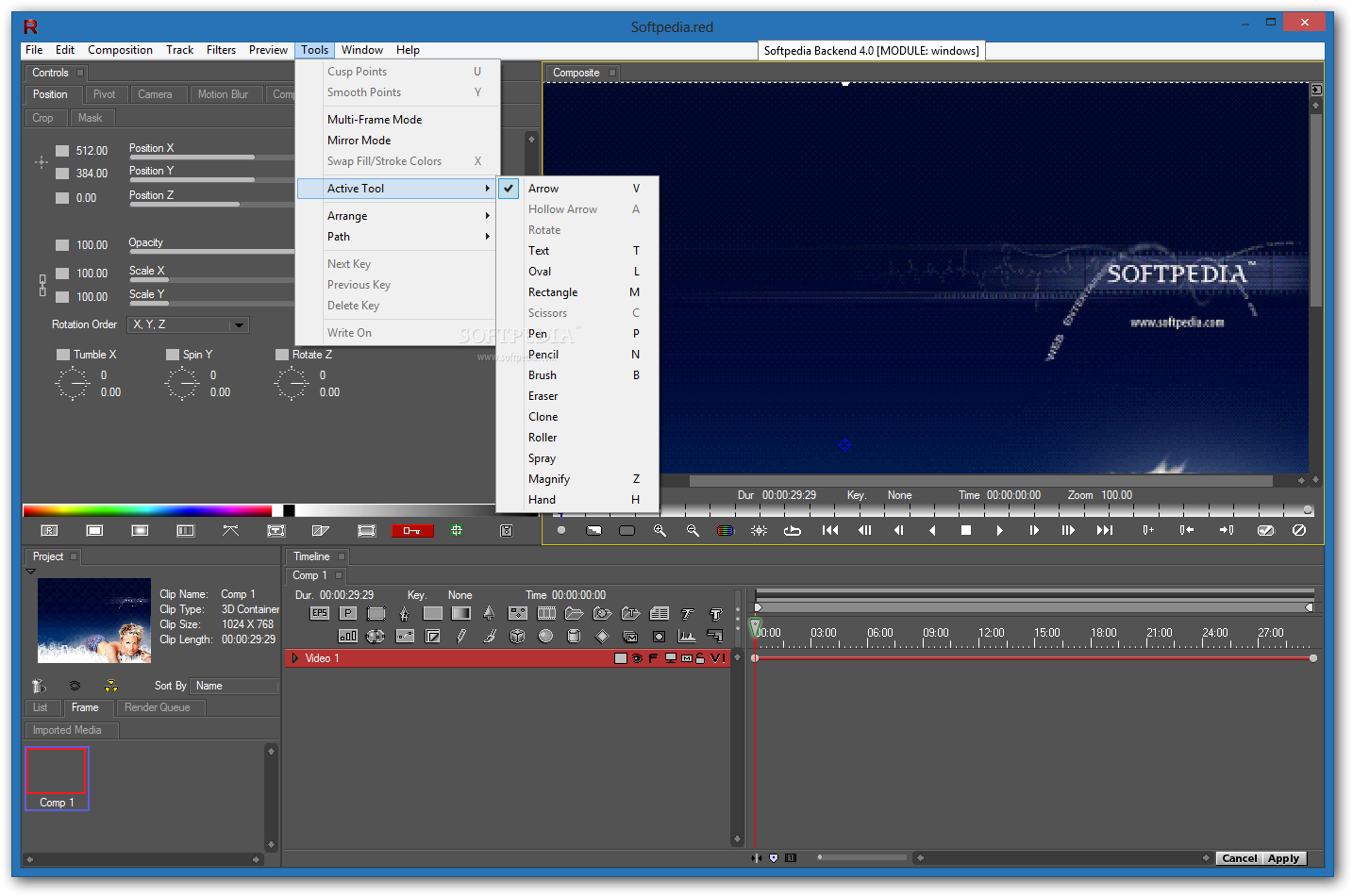The height and width of the screenshot is (896, 1353).
Task: Click the bezier path icon in Controls toolbar
Action: point(230,531)
